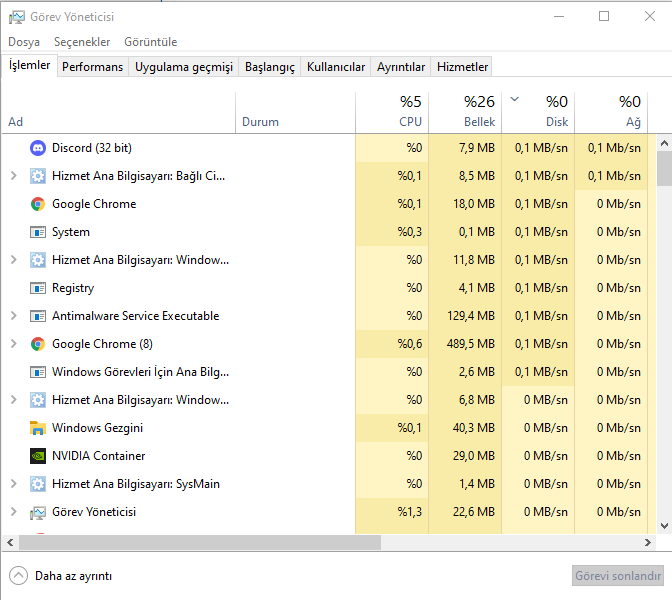Viewport: 672px width, 600px height.
Task: Expand the Google Chrome (8) process group
Action: click(x=14, y=344)
